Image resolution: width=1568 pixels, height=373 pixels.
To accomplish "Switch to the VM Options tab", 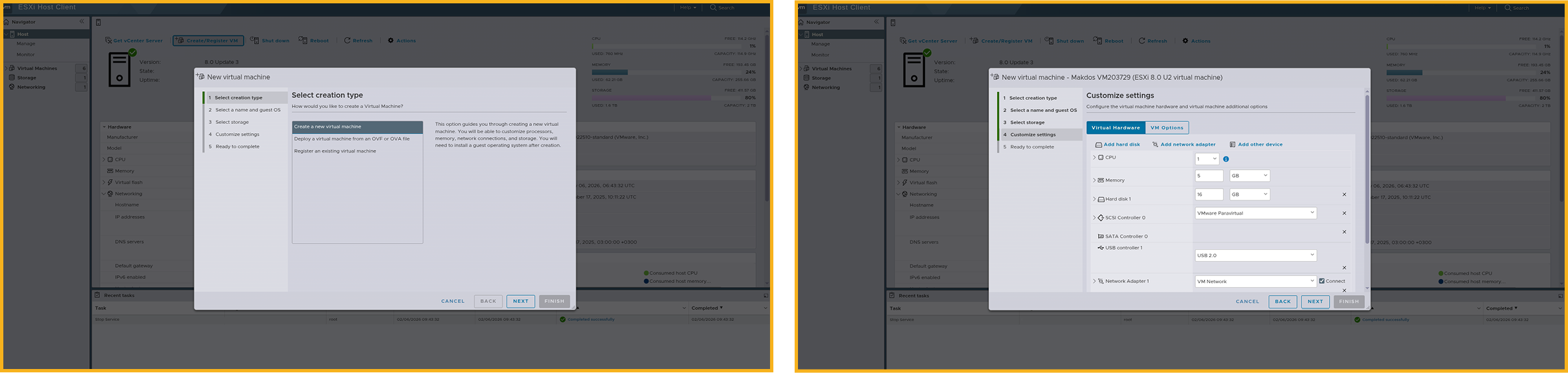I will (1167, 127).
